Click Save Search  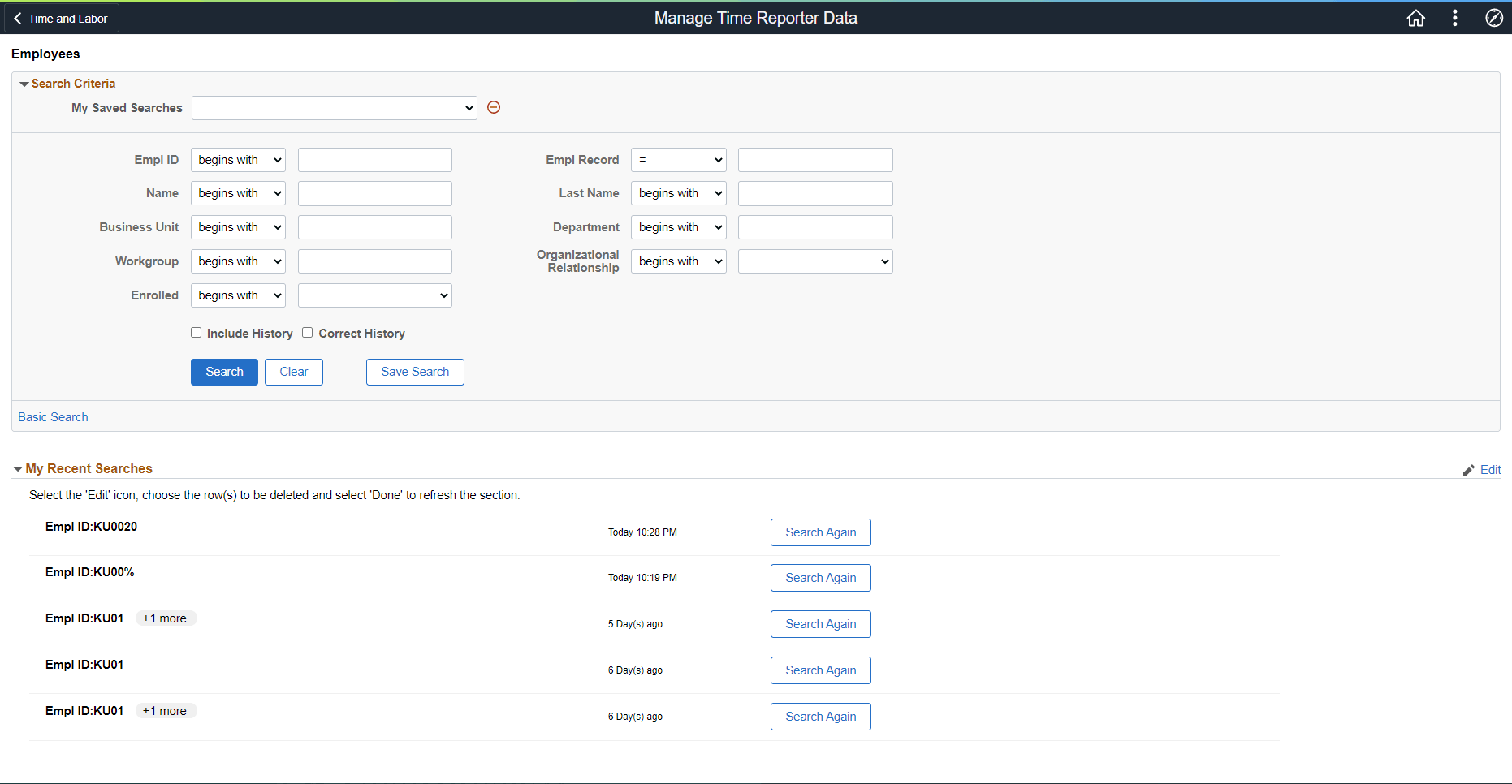415,372
